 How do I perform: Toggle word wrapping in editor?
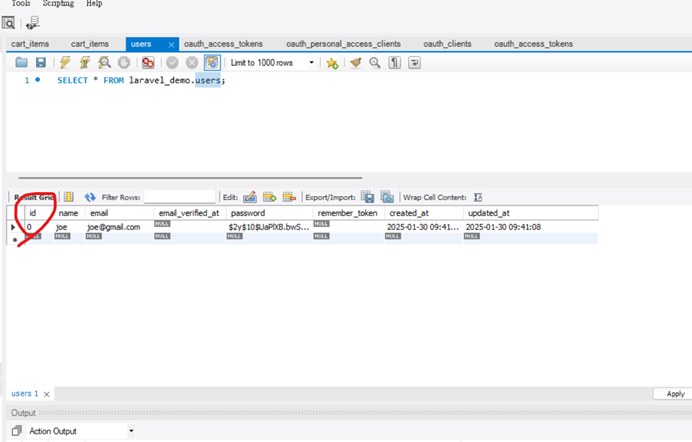(x=414, y=63)
